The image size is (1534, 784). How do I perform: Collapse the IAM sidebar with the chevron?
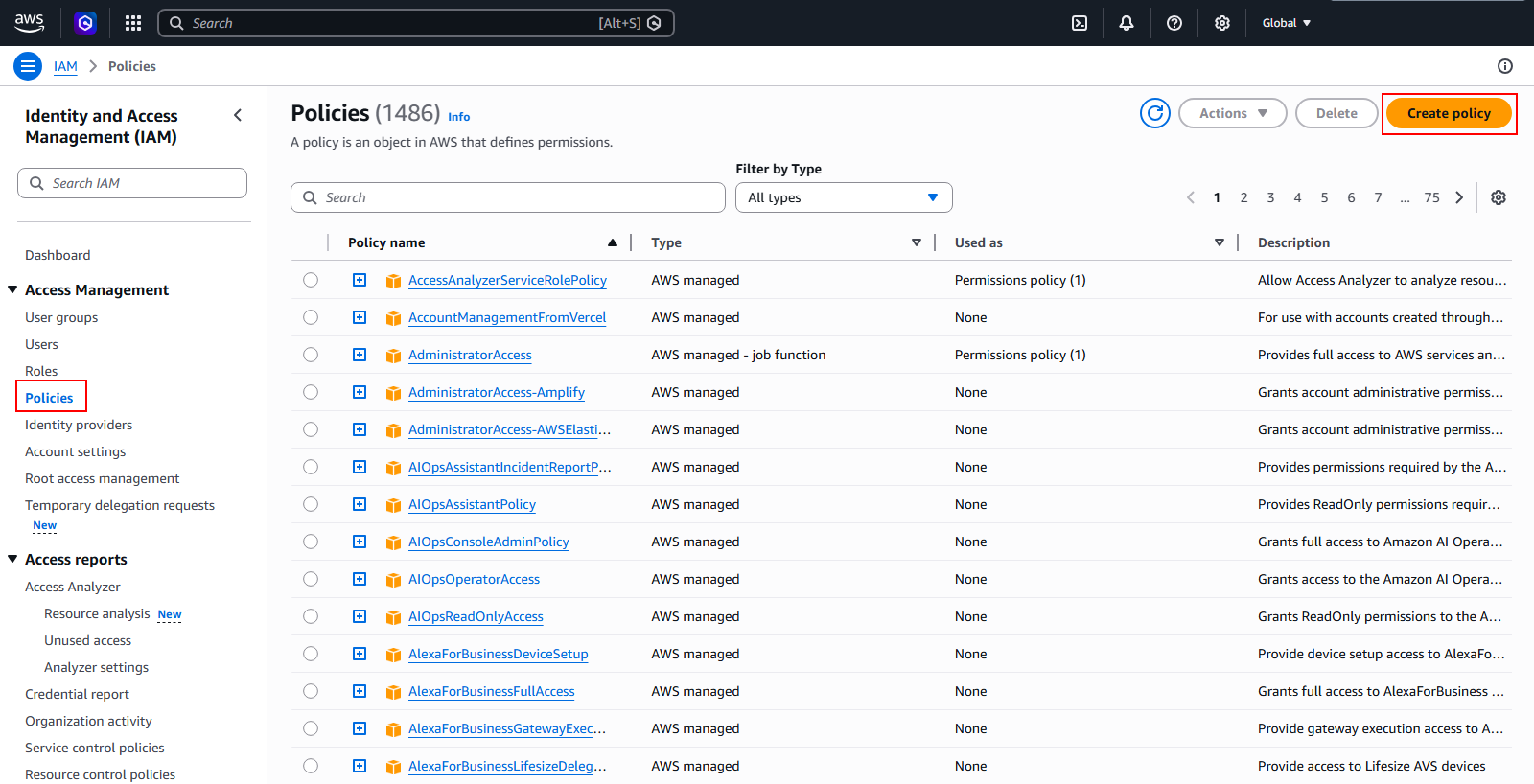pos(238,115)
